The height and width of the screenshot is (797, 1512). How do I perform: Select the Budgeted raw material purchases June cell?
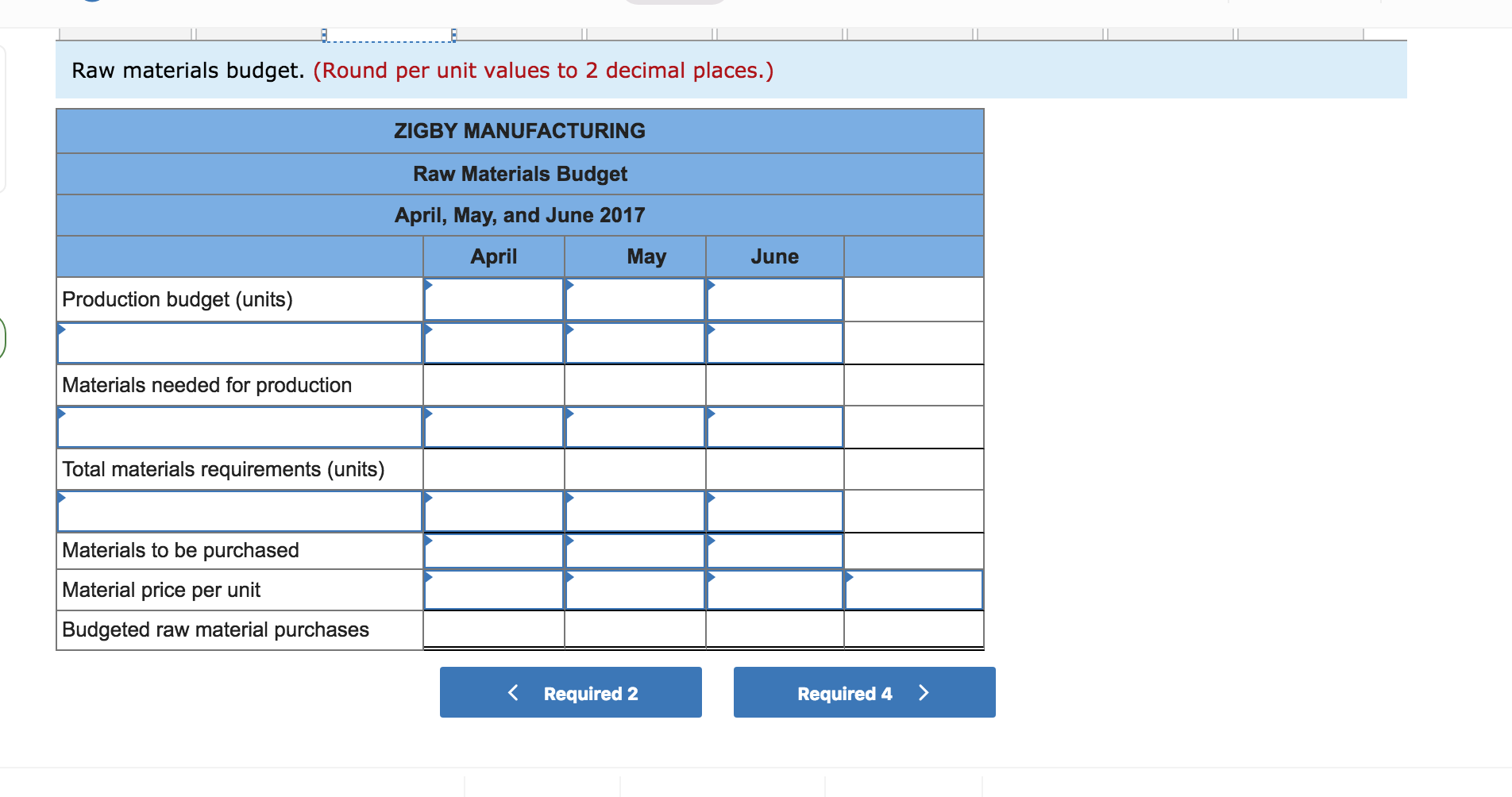coord(773,630)
